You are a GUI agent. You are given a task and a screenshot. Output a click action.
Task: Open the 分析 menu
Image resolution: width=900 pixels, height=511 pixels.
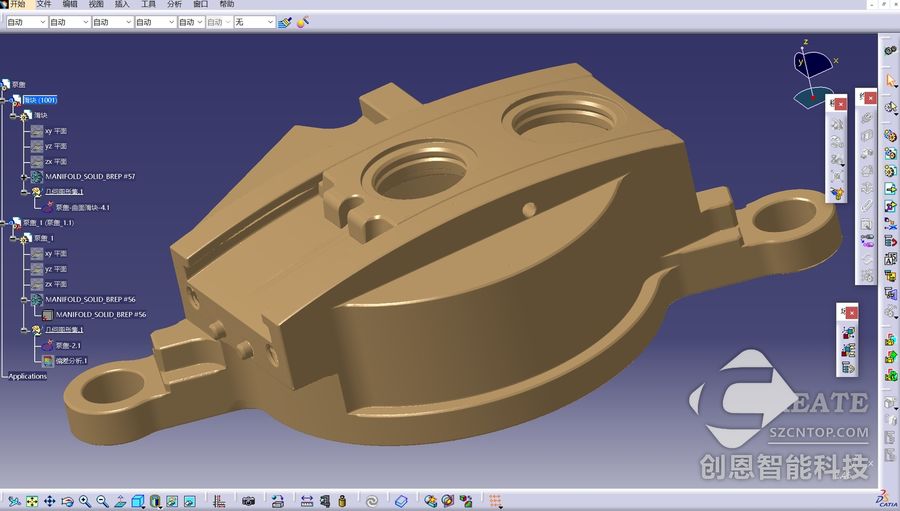click(x=174, y=4)
